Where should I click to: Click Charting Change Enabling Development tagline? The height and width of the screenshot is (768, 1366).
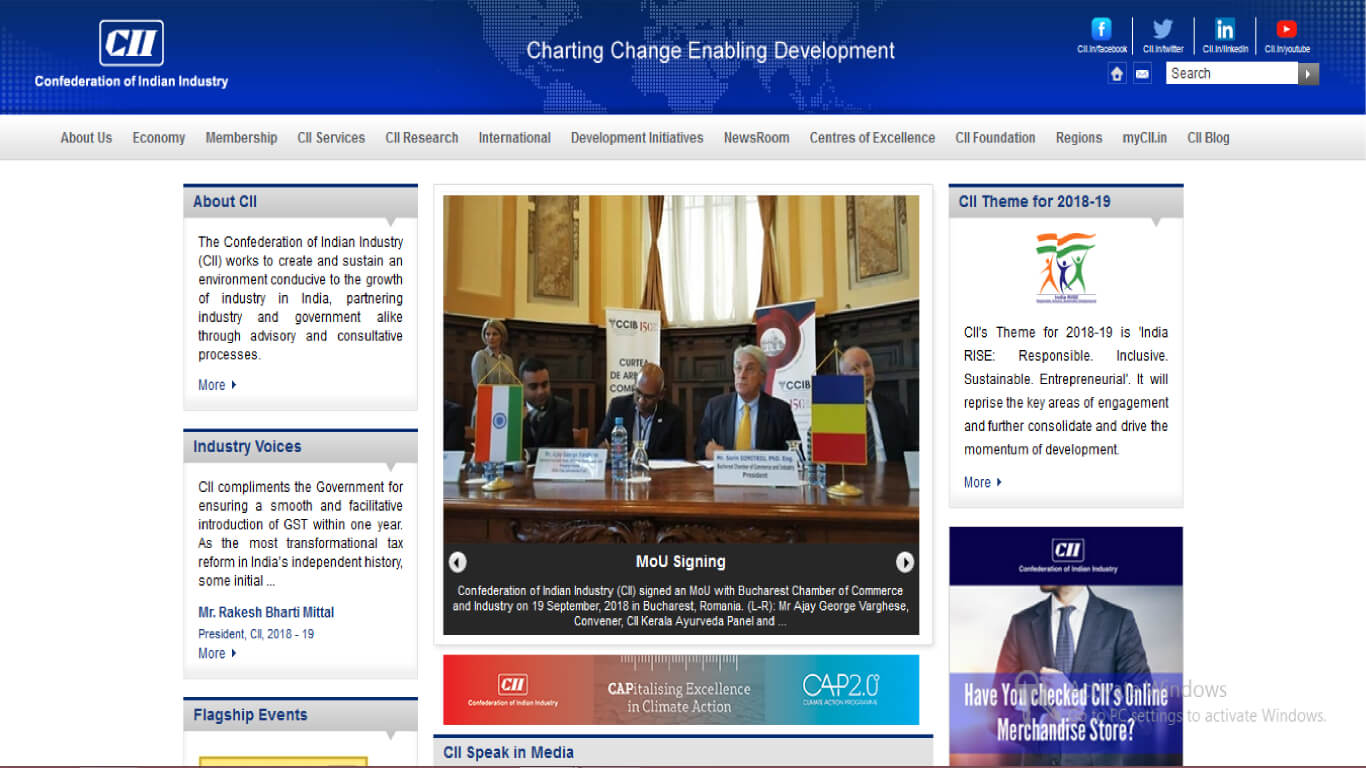pyautogui.click(x=711, y=51)
